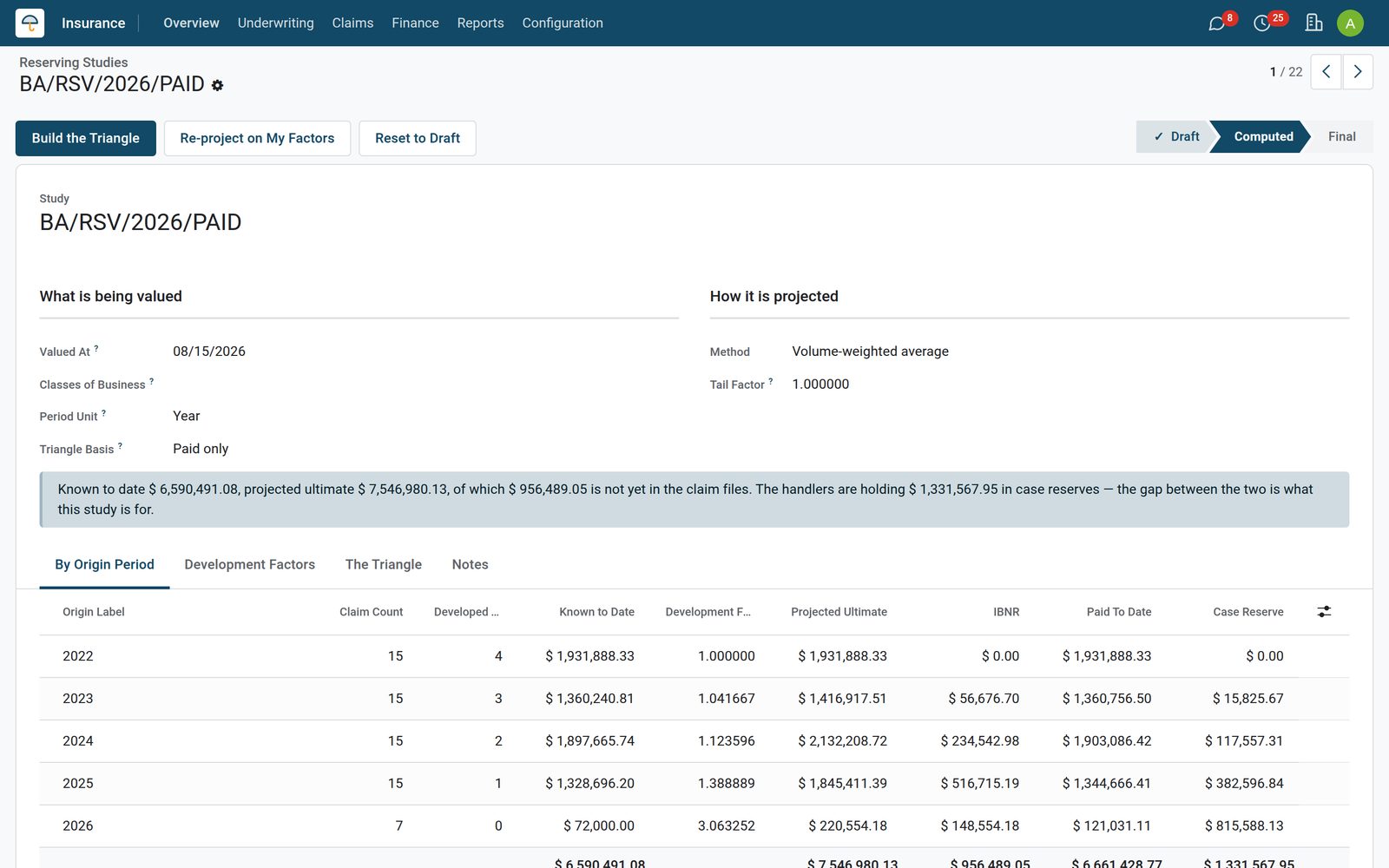1389x868 pixels.
Task: Select the Draft status stage
Action: [1175, 136]
